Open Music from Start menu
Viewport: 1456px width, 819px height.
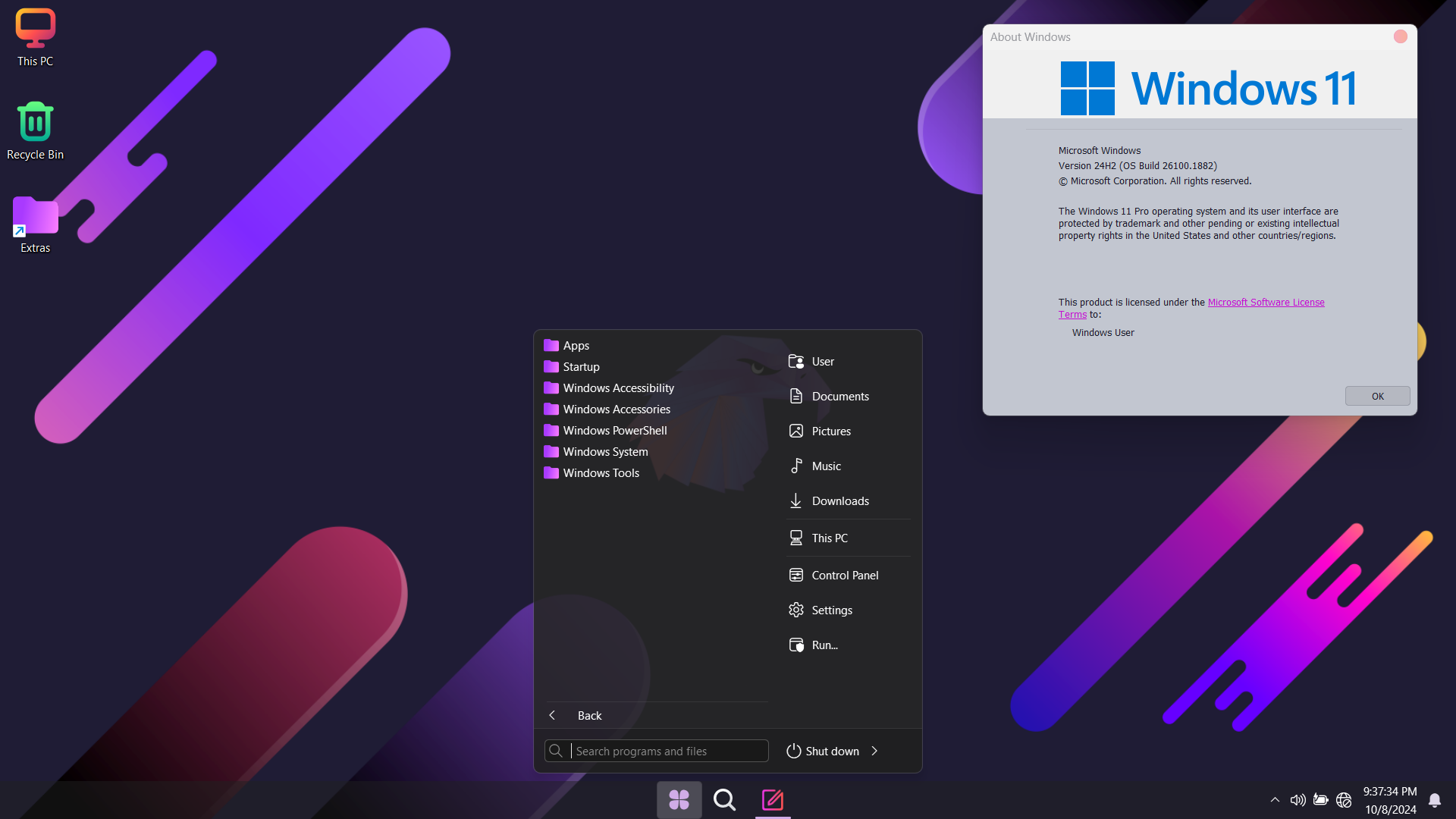pos(848,466)
